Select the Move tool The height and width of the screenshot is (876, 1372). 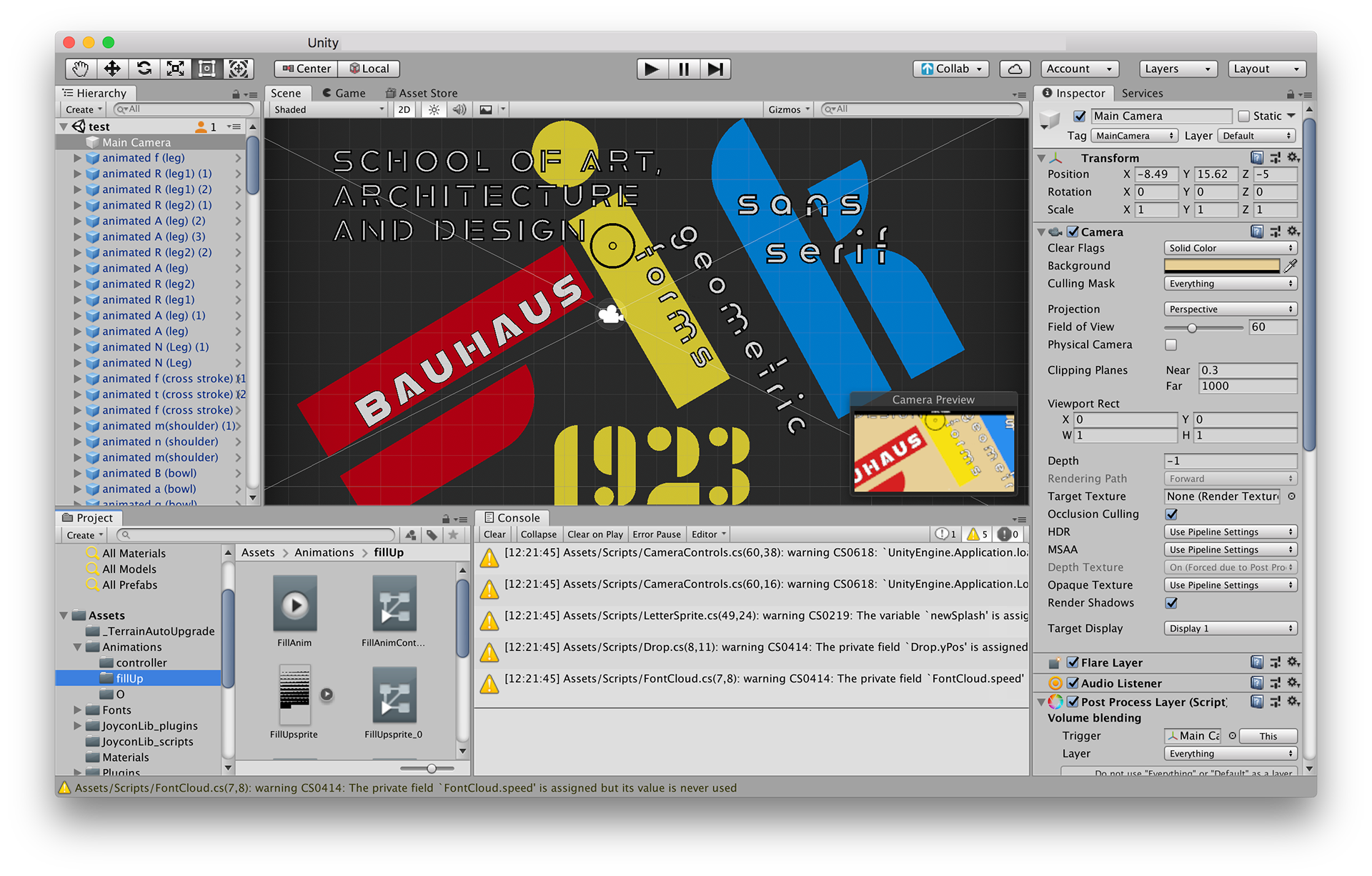[x=112, y=69]
